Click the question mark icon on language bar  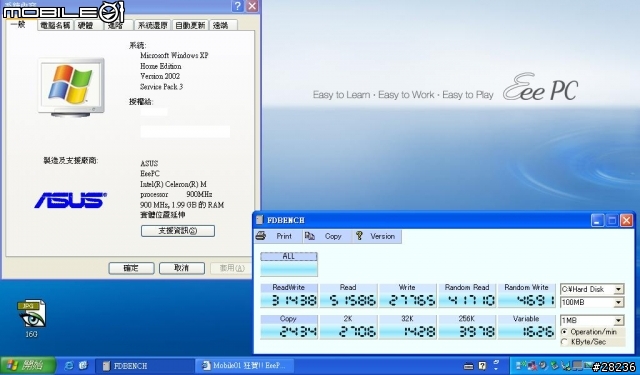click(x=482, y=366)
